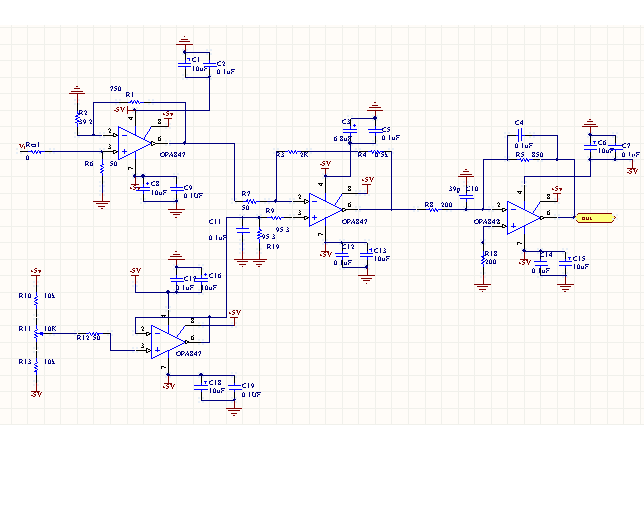Screen dimensions: 644x512
Task: Select the 39p capacitor C10
Action: (466, 196)
